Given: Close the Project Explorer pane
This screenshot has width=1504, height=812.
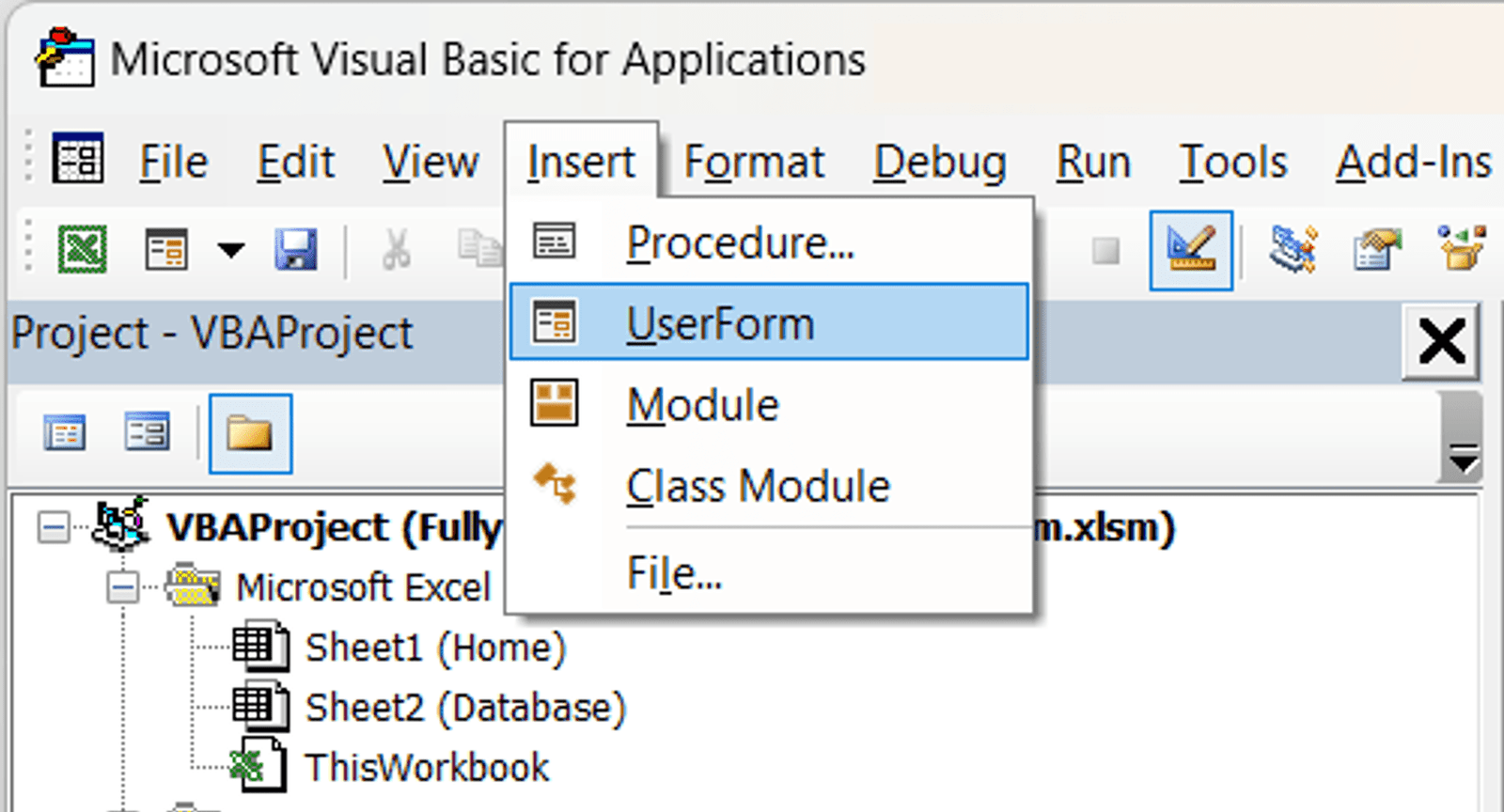Looking at the screenshot, I should click(x=1442, y=340).
